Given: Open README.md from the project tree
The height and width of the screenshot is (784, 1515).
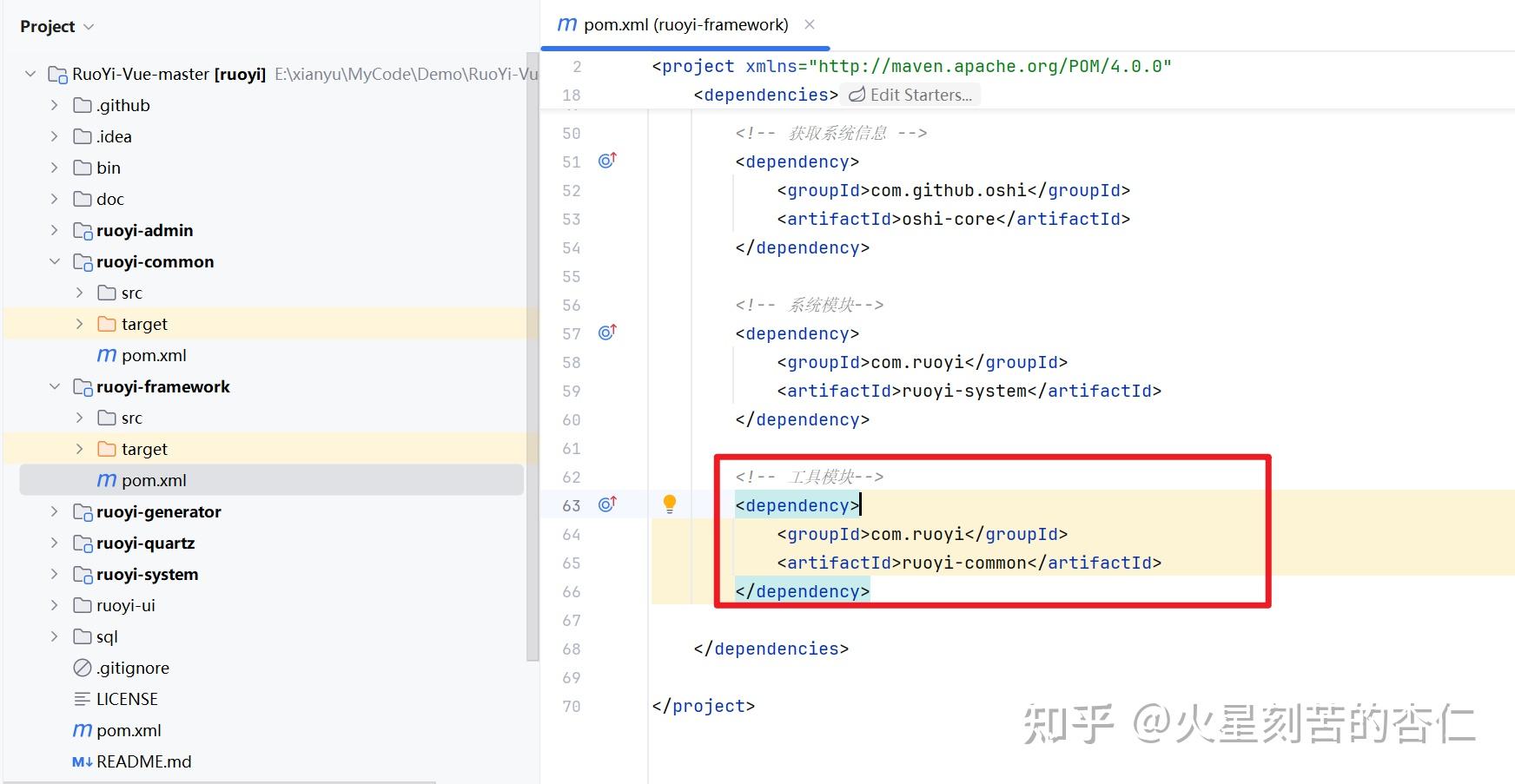Looking at the screenshot, I should tap(132, 761).
